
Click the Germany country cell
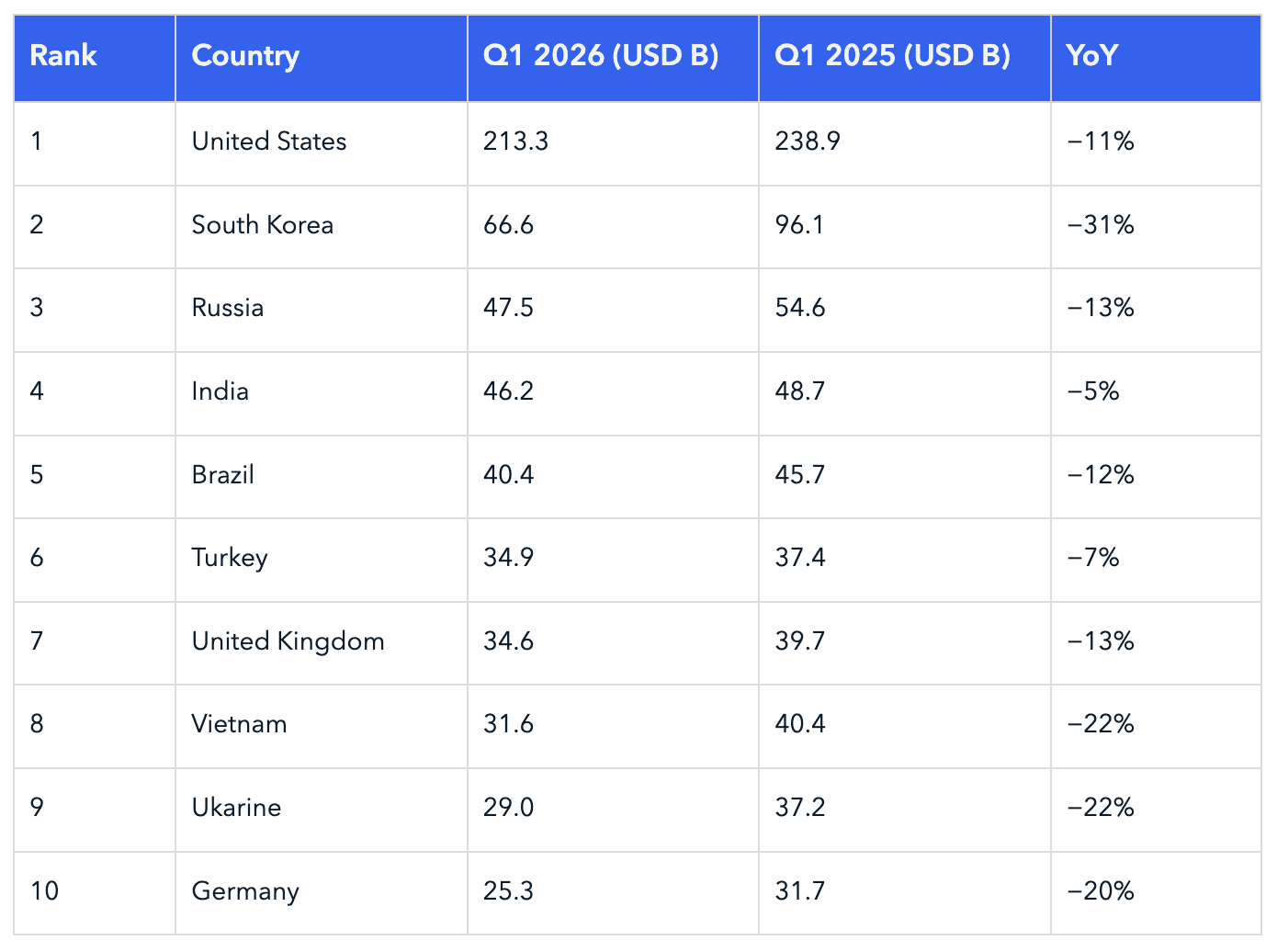click(x=322, y=893)
